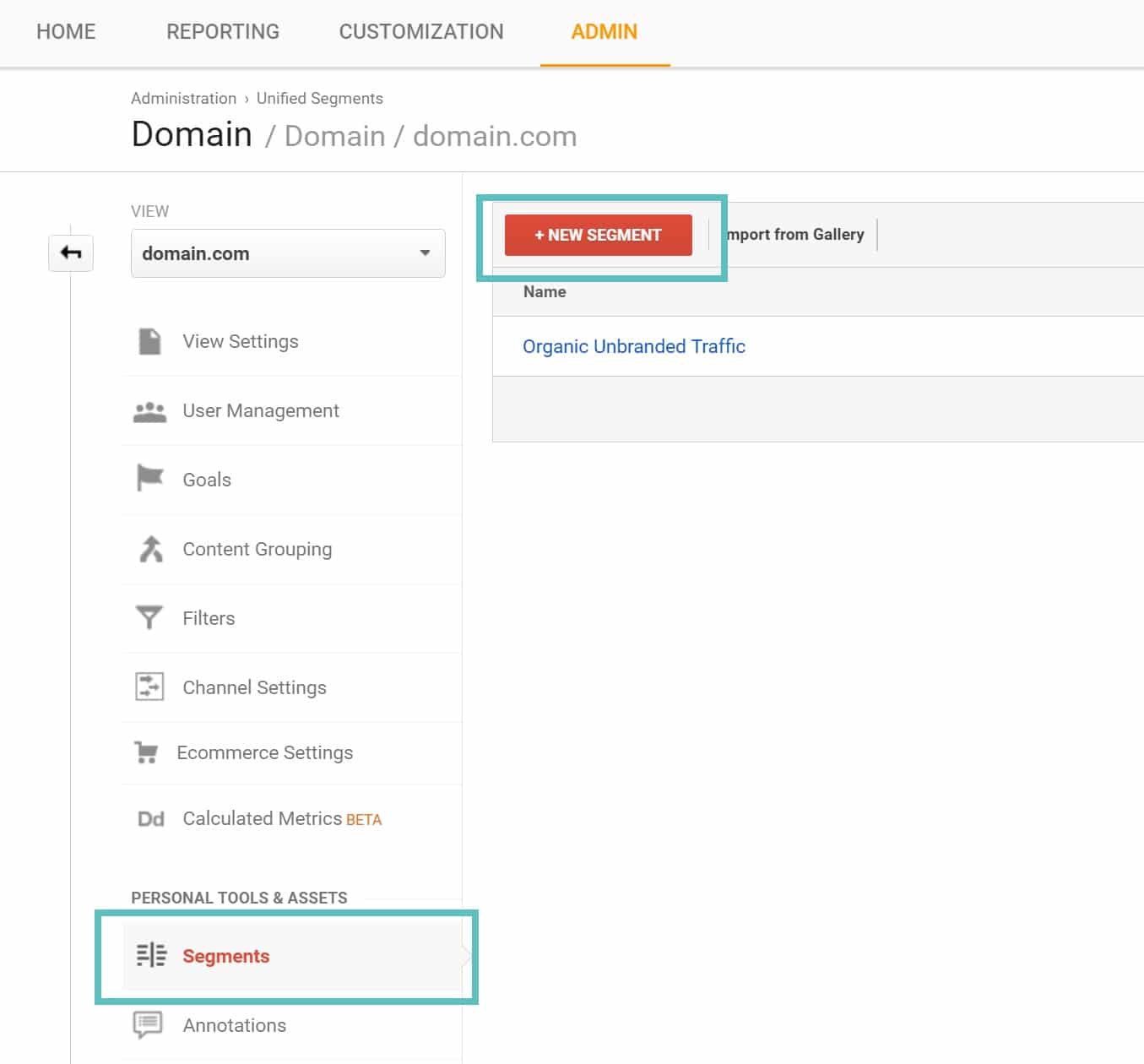Click the +NEW SEGMENT button
1144x1064 pixels.
[x=598, y=235]
